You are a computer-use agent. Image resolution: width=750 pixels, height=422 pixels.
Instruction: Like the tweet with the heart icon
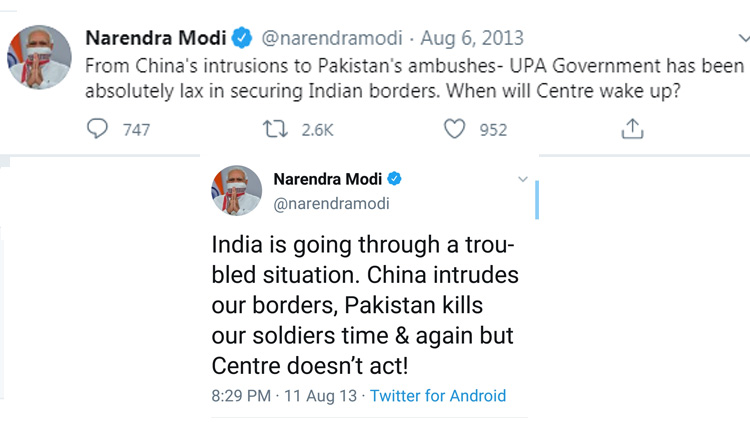[x=455, y=129]
